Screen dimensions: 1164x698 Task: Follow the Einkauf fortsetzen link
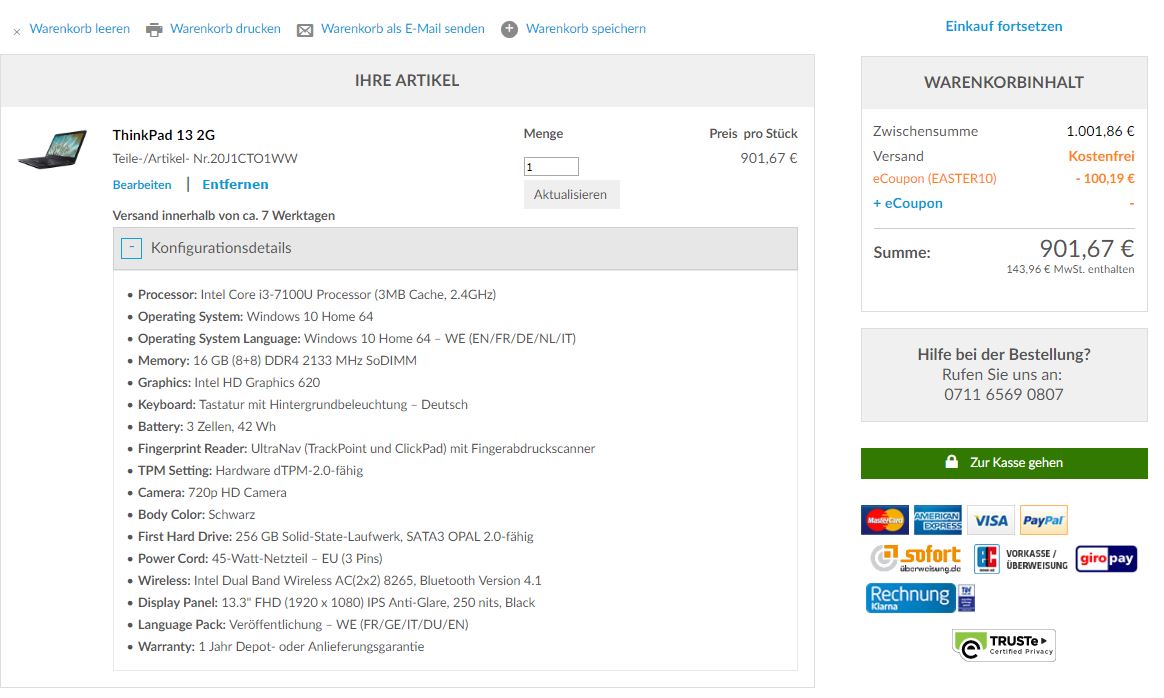click(1004, 26)
